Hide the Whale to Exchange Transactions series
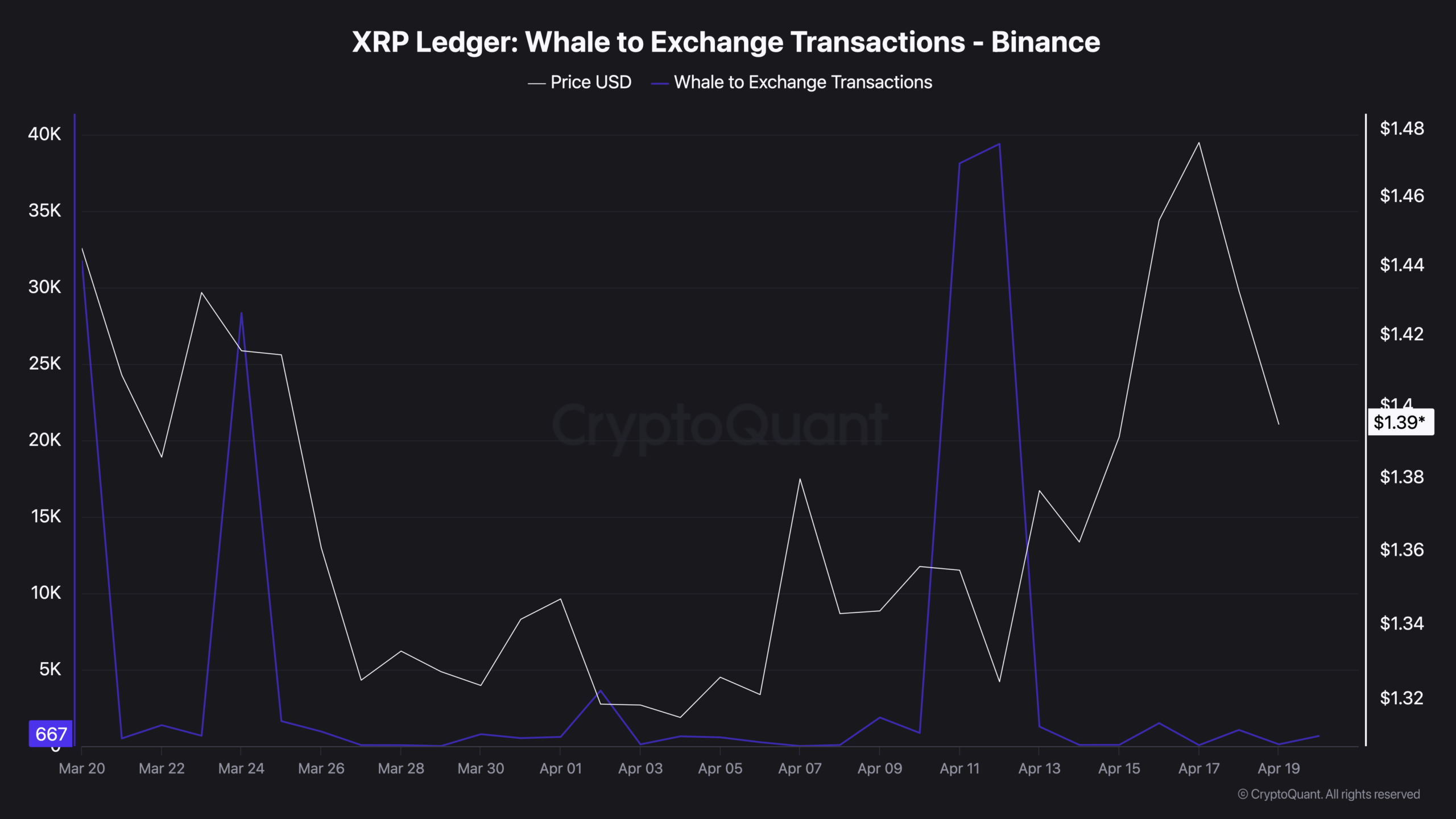The image size is (1456, 819). (x=803, y=82)
